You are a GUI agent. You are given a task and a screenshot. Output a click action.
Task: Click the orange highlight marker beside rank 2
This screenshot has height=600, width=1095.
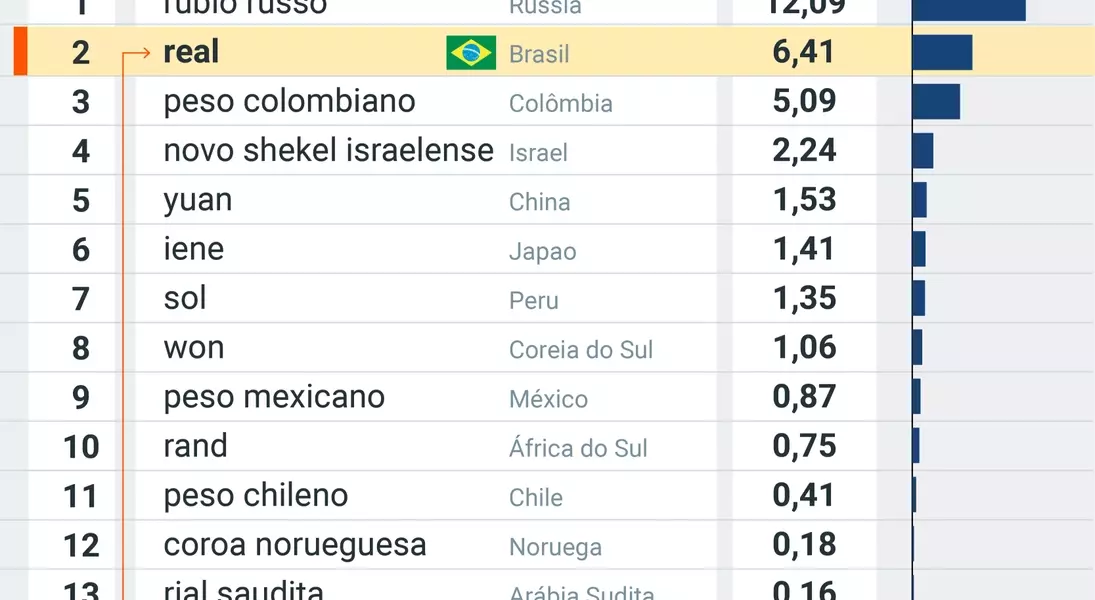tap(20, 52)
